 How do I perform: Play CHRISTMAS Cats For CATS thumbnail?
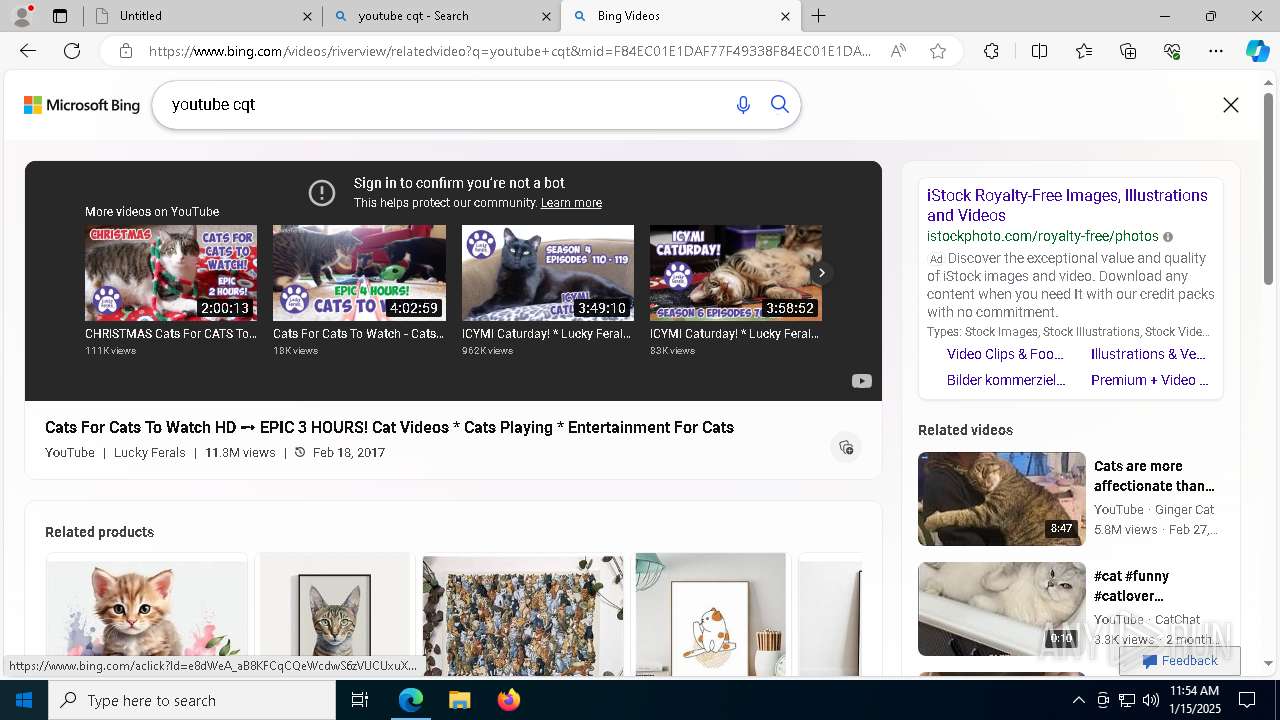pos(171,273)
